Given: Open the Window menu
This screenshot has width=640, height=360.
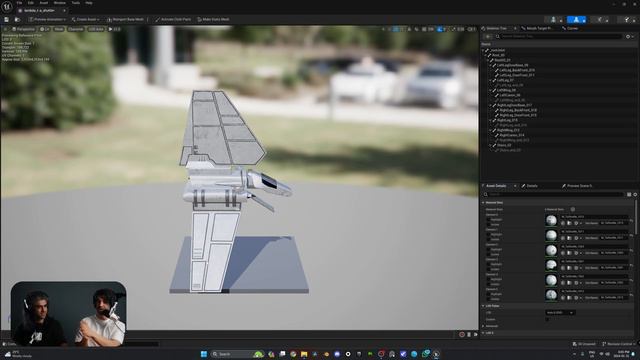Looking at the screenshot, I should (x=60, y=3).
